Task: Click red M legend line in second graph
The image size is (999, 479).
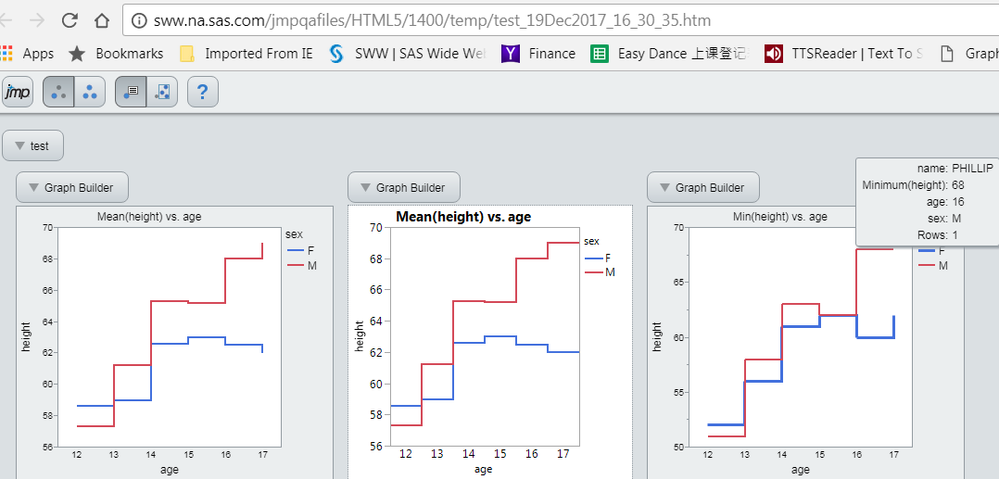Action: tap(593, 273)
